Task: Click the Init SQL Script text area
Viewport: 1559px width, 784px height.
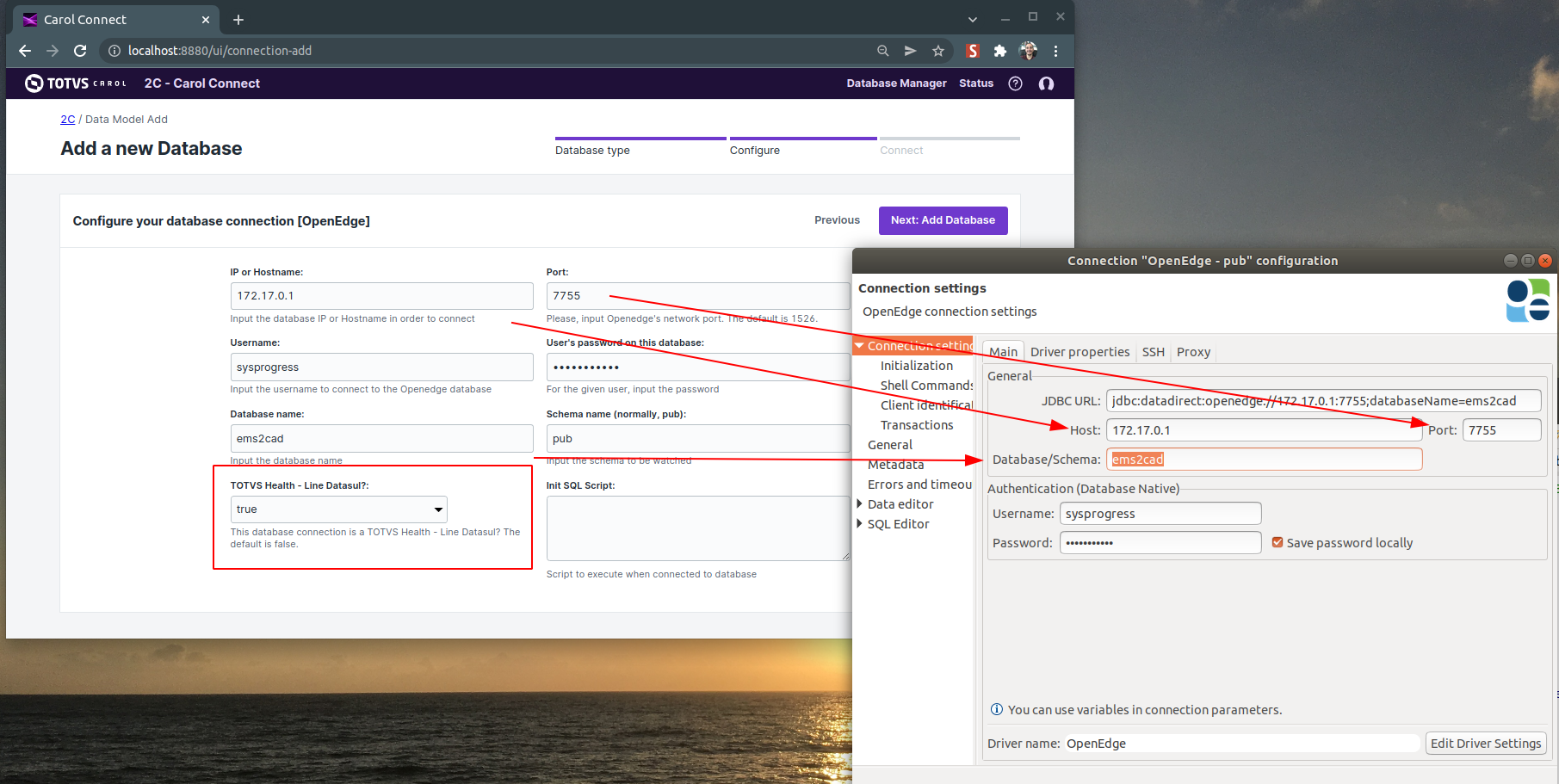Action: coord(698,528)
